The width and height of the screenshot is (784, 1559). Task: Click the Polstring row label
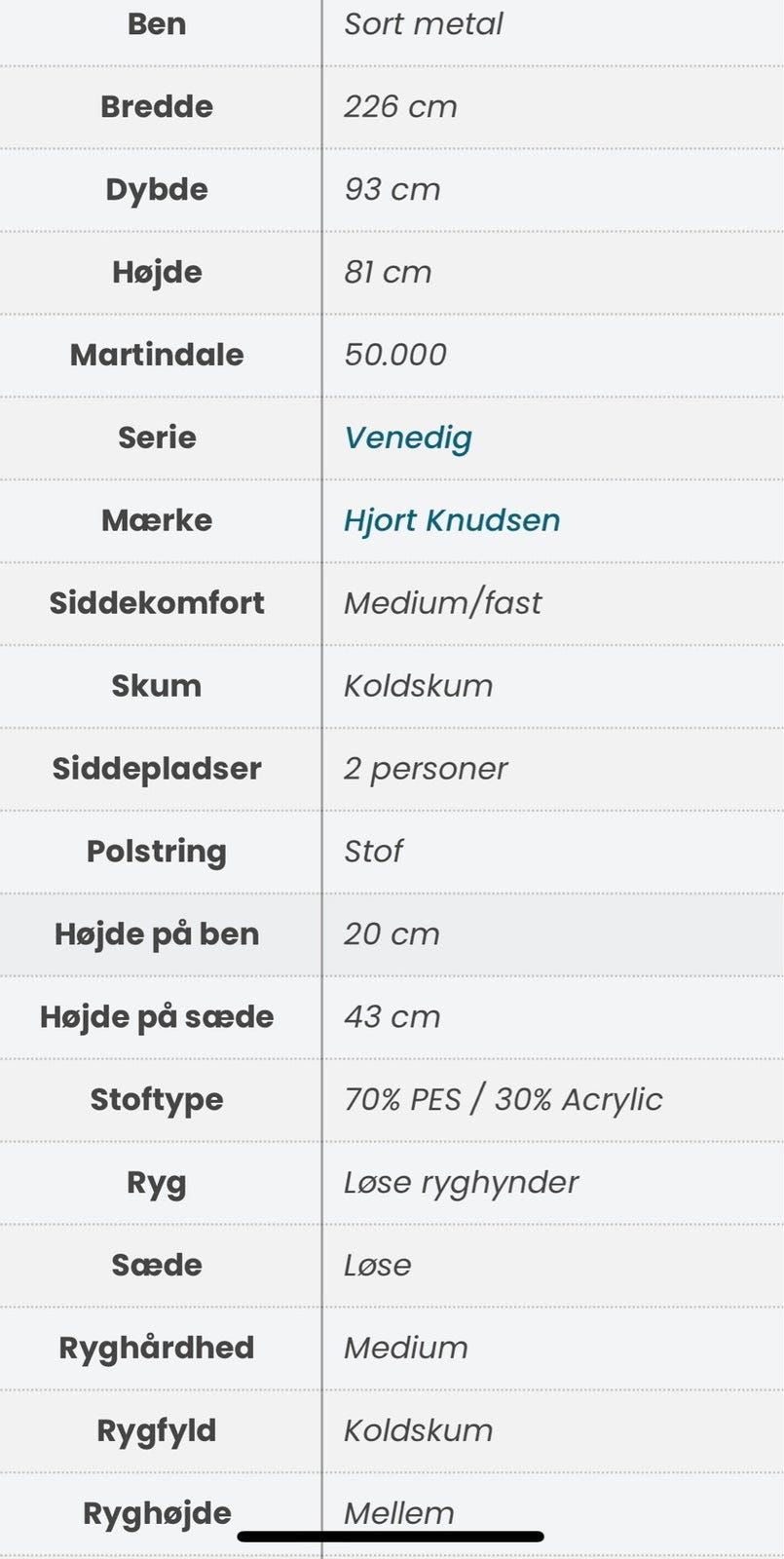tap(157, 851)
